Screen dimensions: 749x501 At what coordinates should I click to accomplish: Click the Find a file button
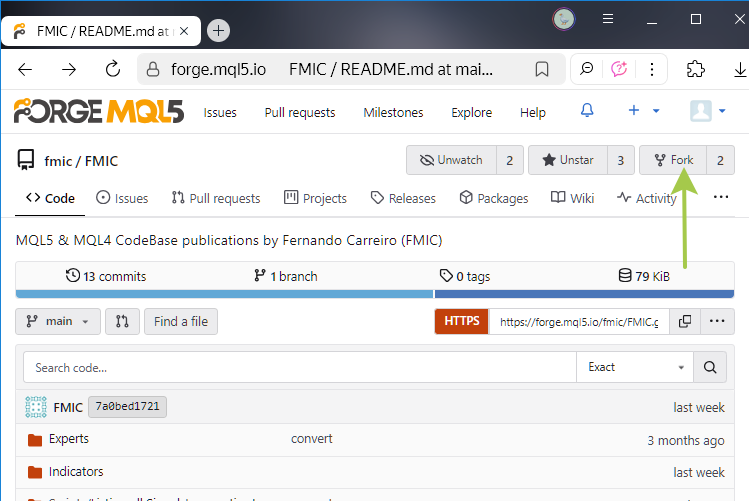181,321
